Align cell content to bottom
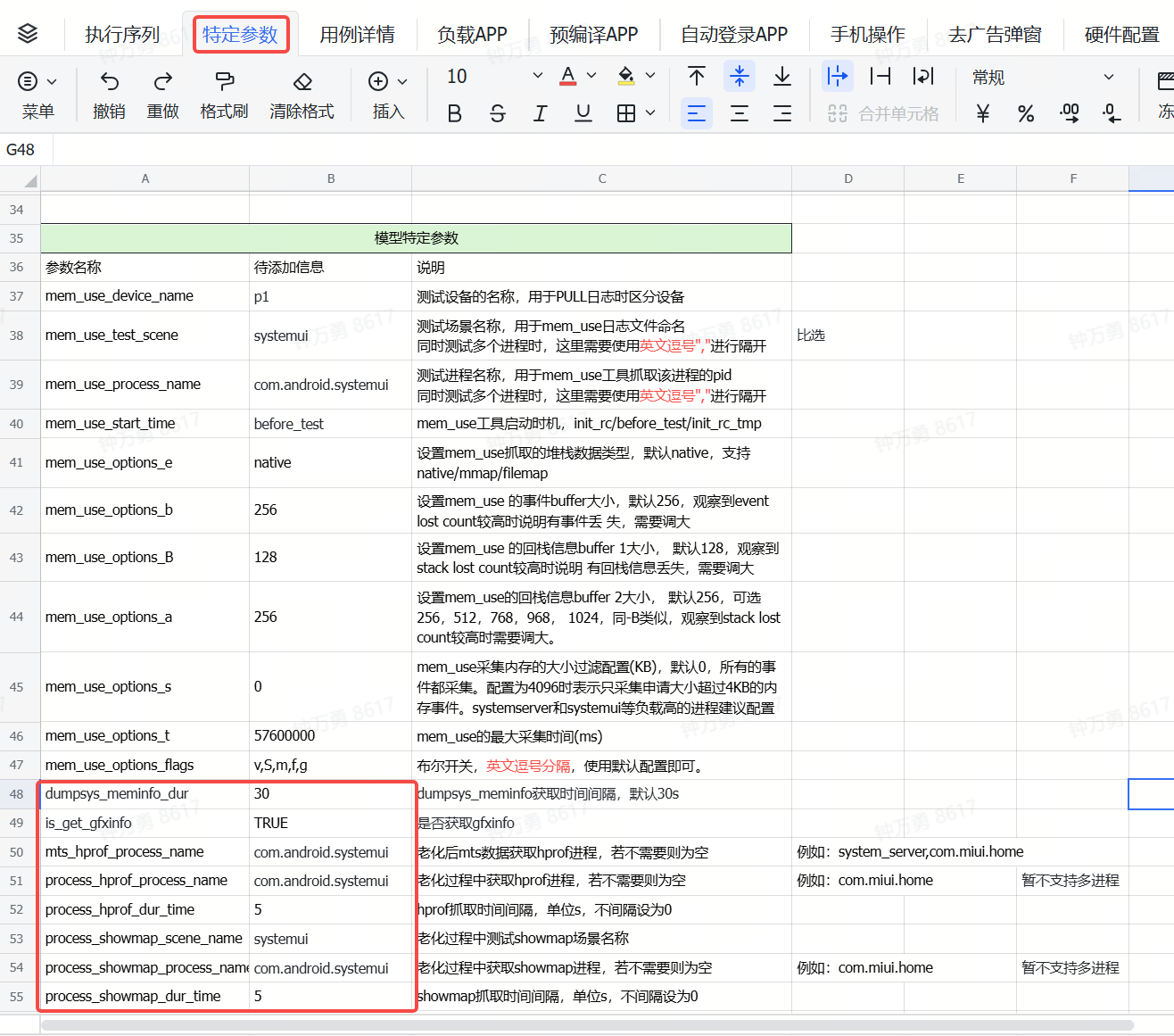Image resolution: width=1174 pixels, height=1036 pixels. 782,76
